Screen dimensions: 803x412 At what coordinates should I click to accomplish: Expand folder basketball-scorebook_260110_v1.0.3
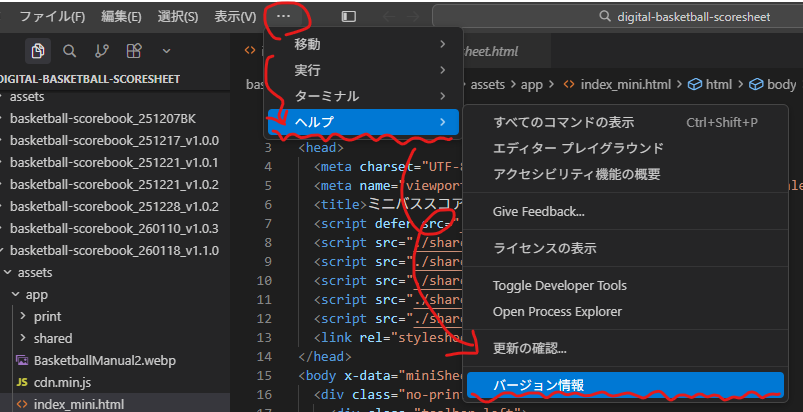coord(115,229)
